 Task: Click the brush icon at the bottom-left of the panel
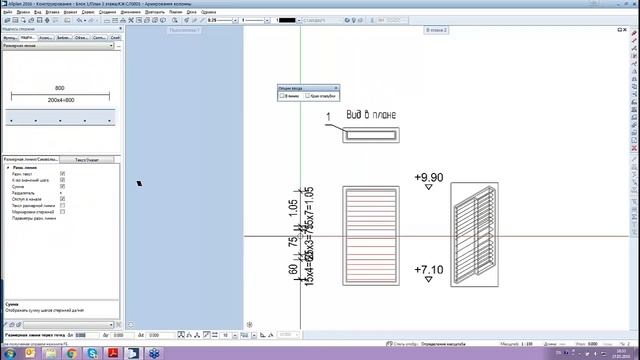click(x=6, y=325)
